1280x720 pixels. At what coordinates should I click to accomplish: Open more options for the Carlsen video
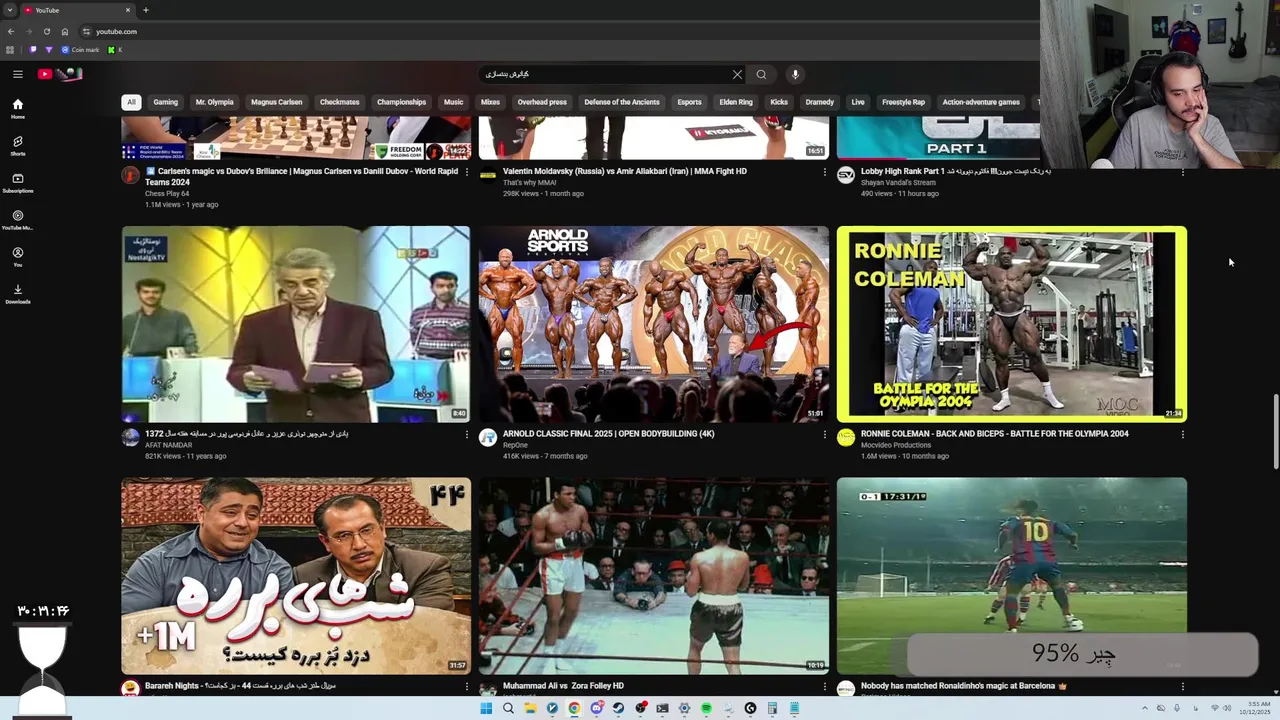coord(466,173)
